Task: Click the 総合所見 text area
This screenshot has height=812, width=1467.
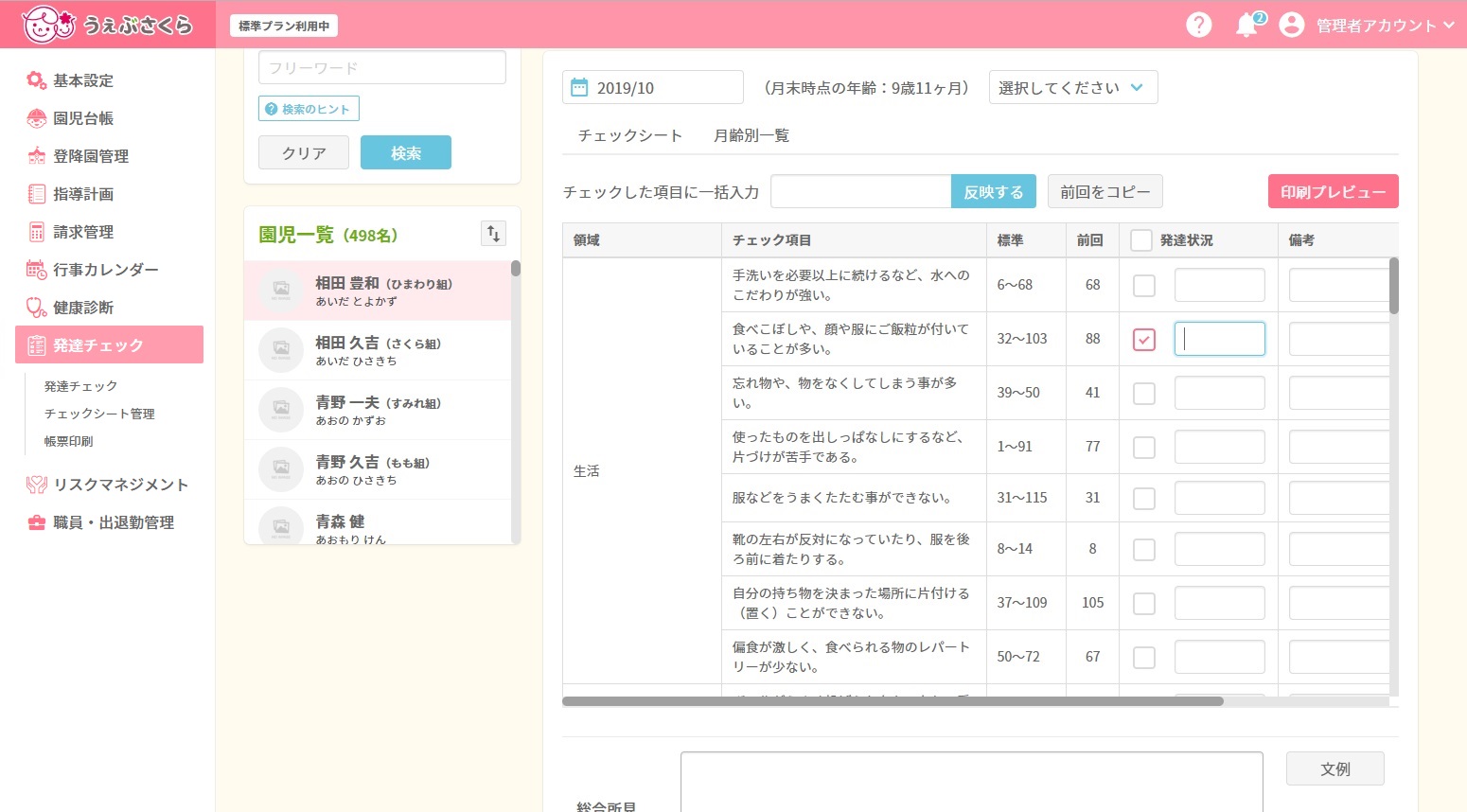Action: coord(972,782)
